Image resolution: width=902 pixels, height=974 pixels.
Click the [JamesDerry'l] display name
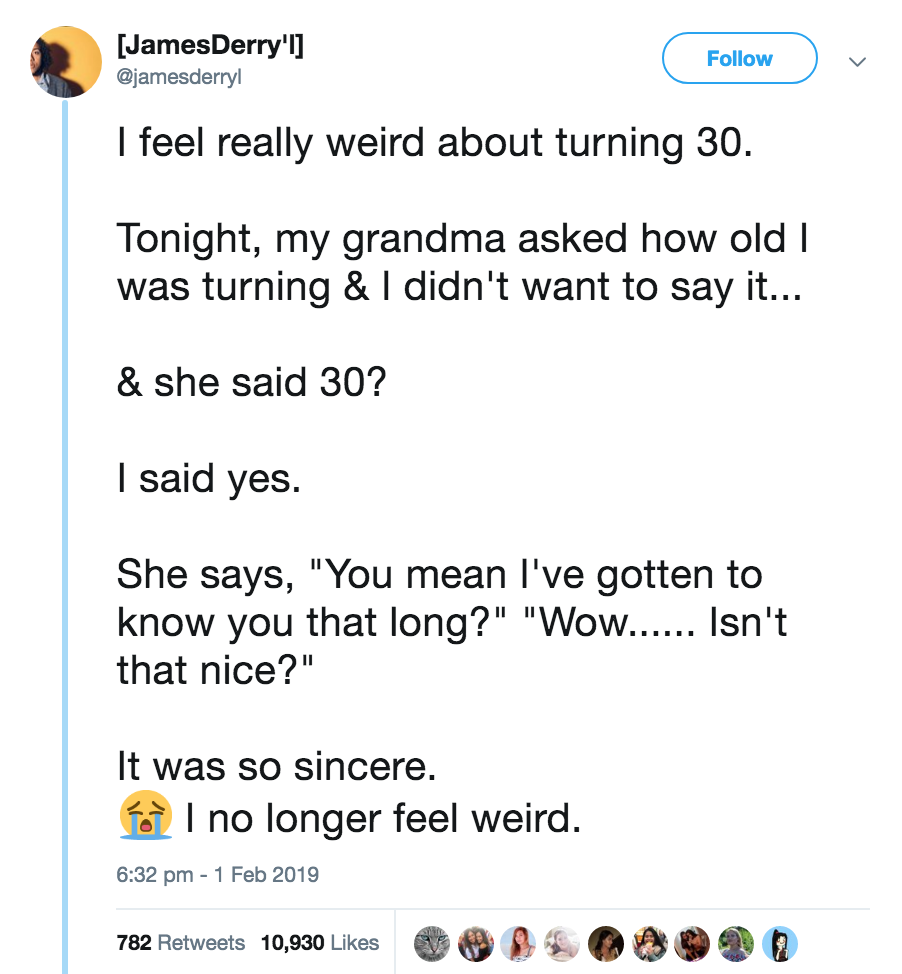(210, 45)
